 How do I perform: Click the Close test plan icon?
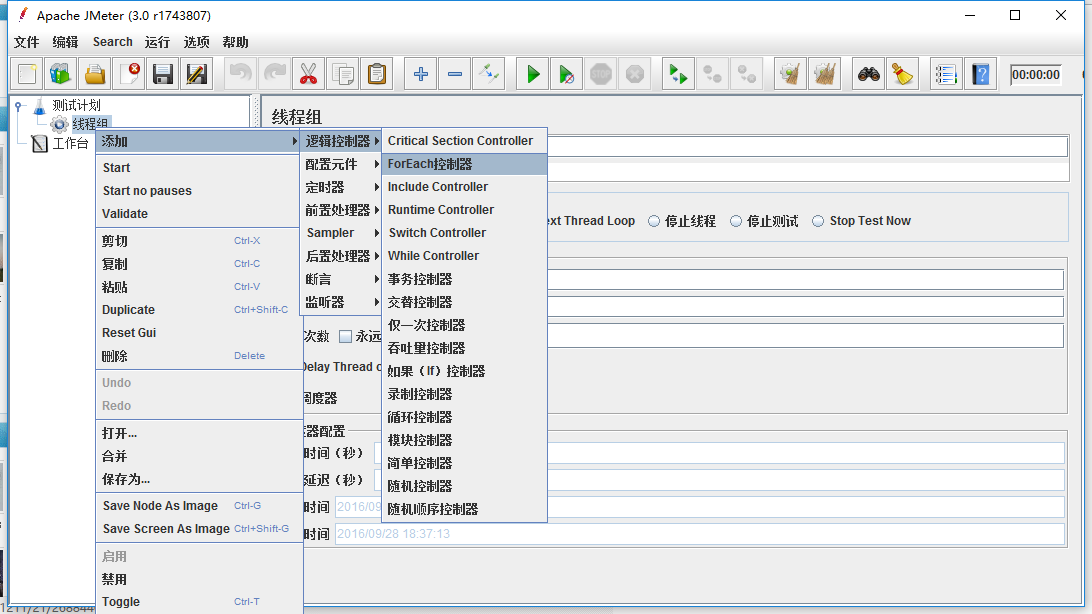(130, 74)
